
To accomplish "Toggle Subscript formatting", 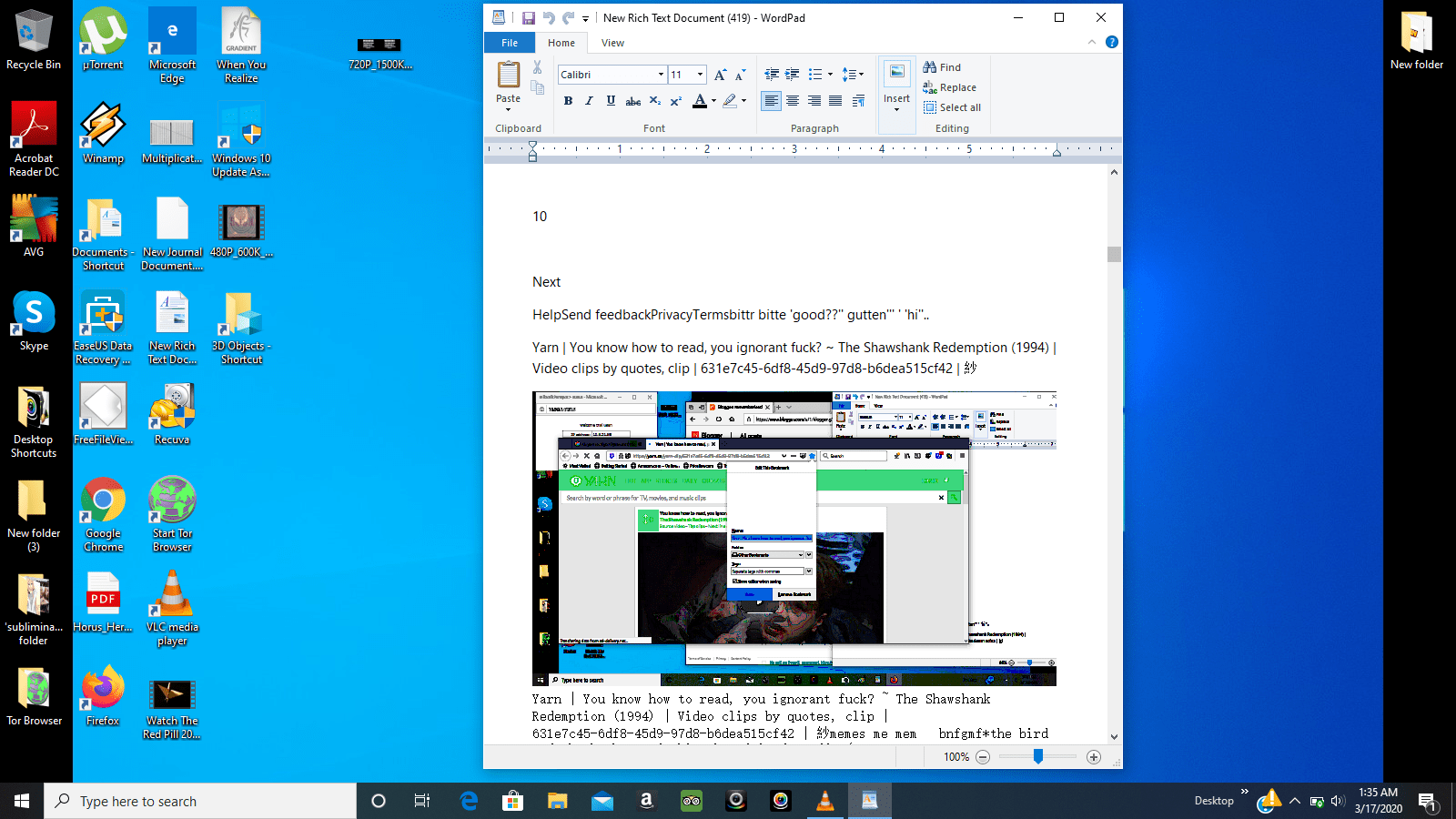I will (654, 101).
